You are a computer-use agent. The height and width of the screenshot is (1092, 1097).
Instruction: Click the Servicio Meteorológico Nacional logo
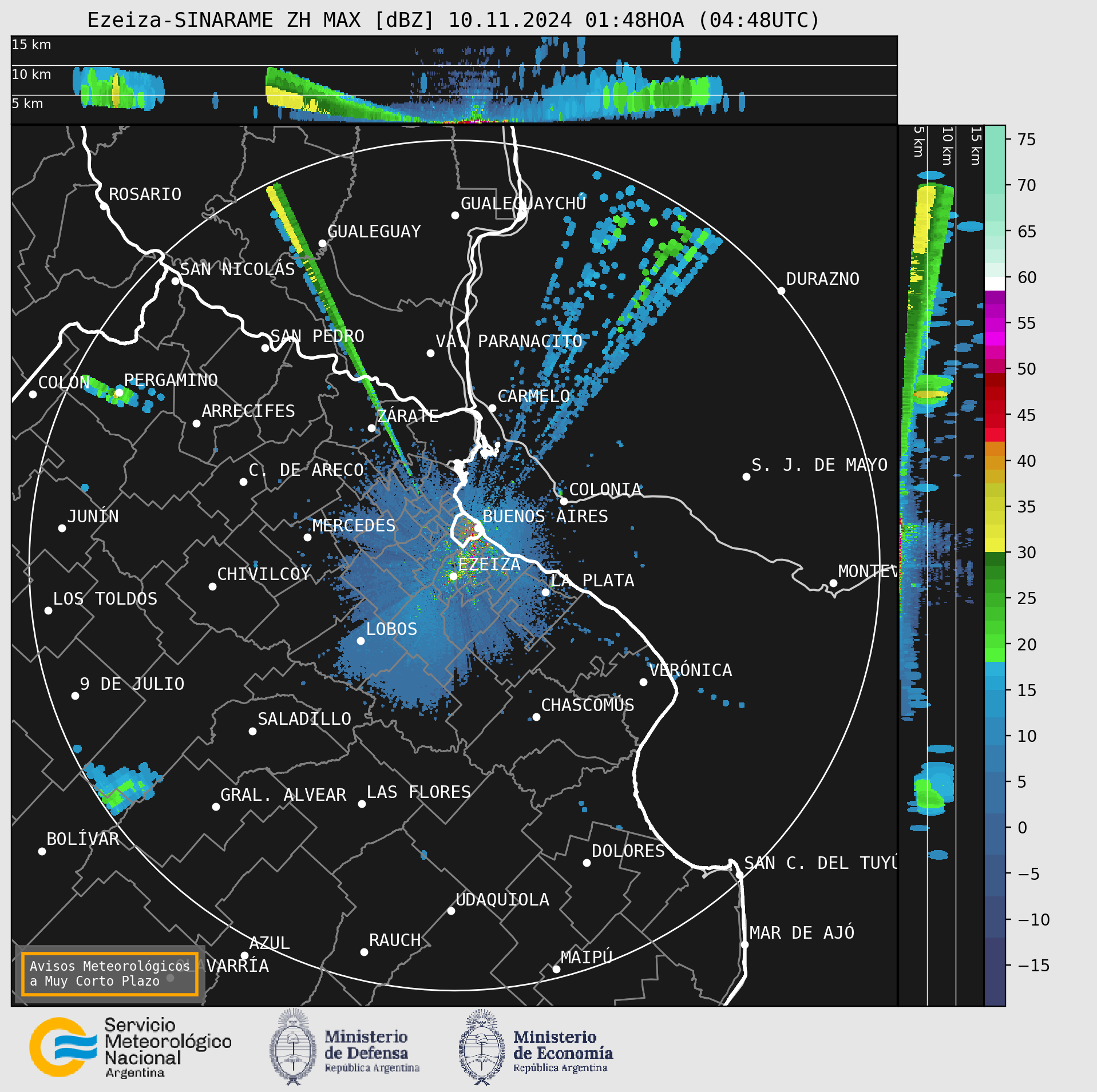pos(130,1047)
